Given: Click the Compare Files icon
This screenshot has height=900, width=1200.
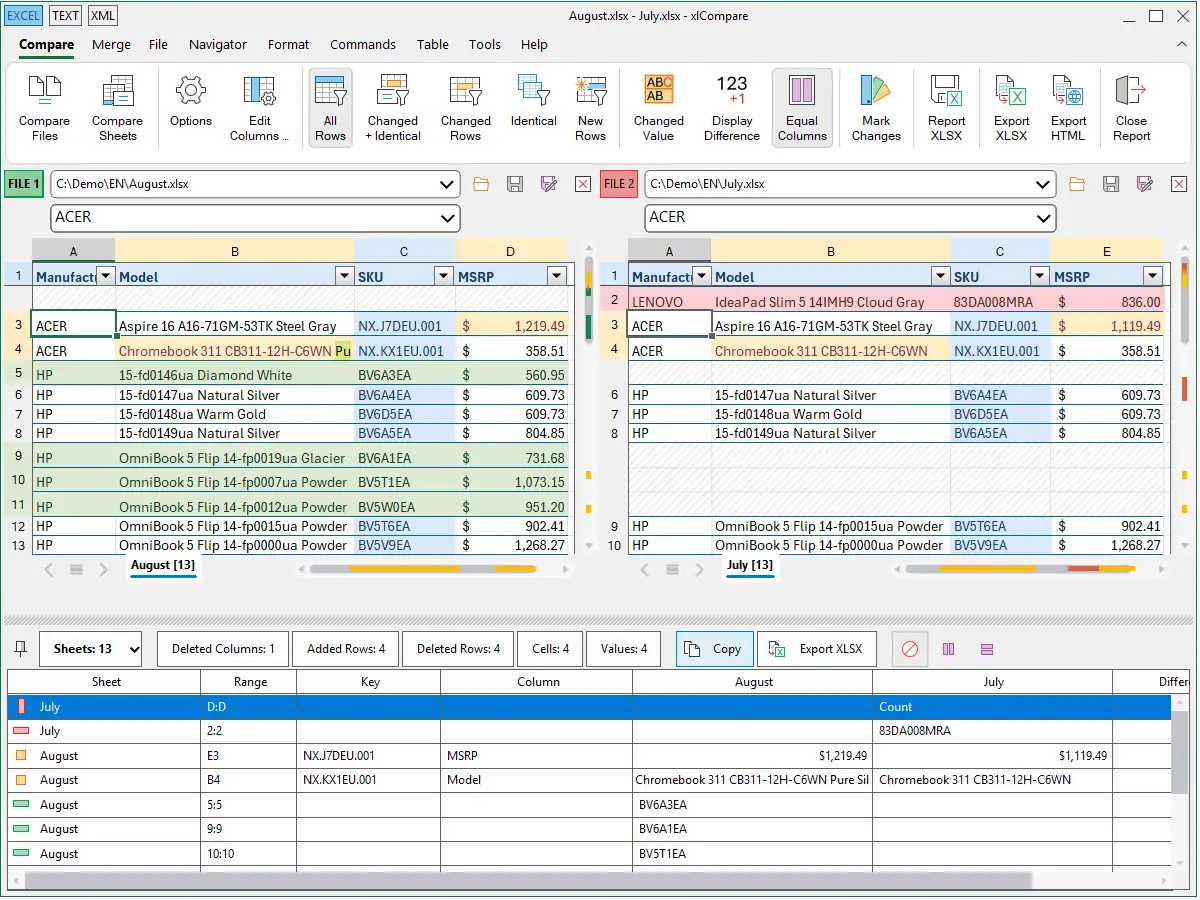Looking at the screenshot, I should click(44, 107).
